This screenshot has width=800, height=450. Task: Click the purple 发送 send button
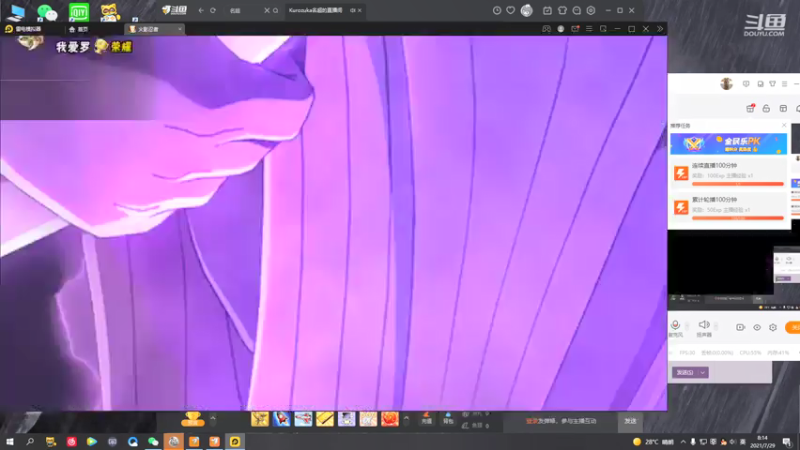pos(685,372)
